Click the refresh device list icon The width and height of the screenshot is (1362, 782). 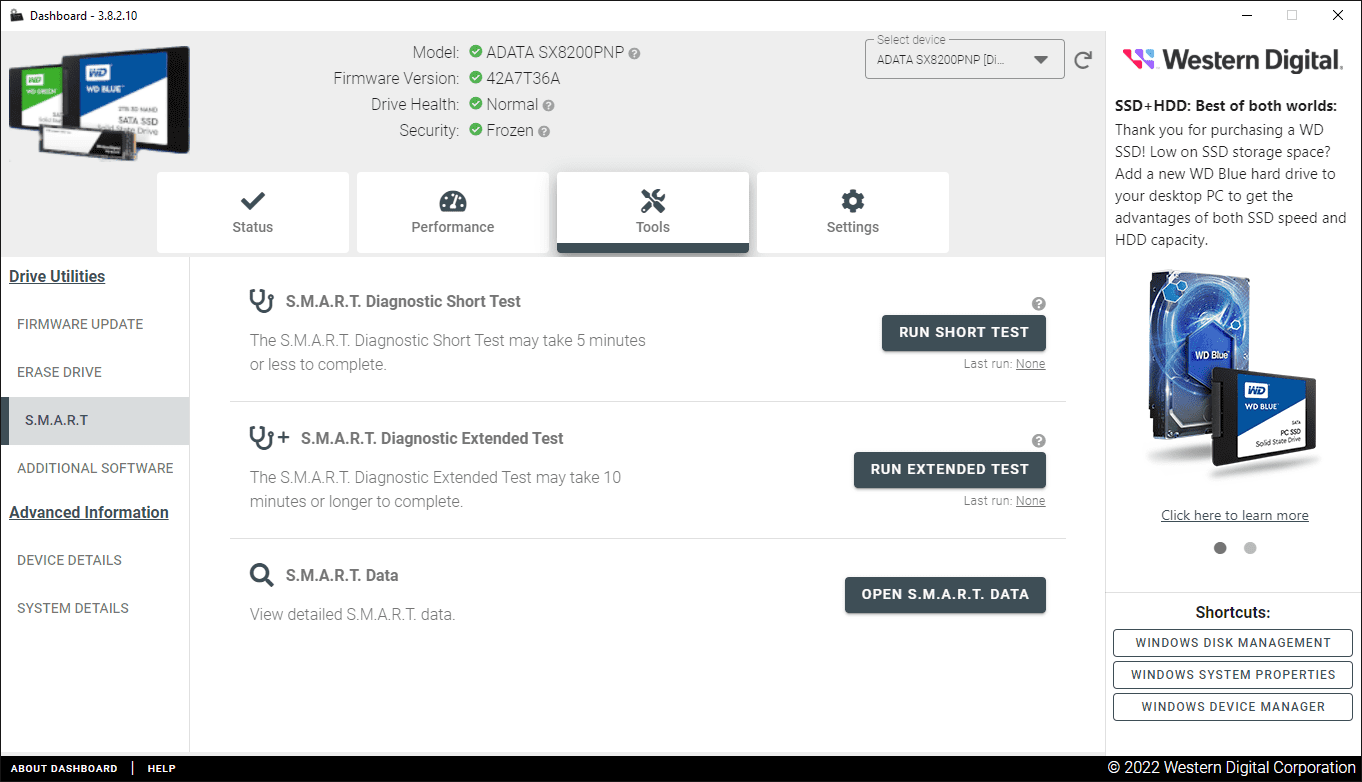click(x=1083, y=60)
